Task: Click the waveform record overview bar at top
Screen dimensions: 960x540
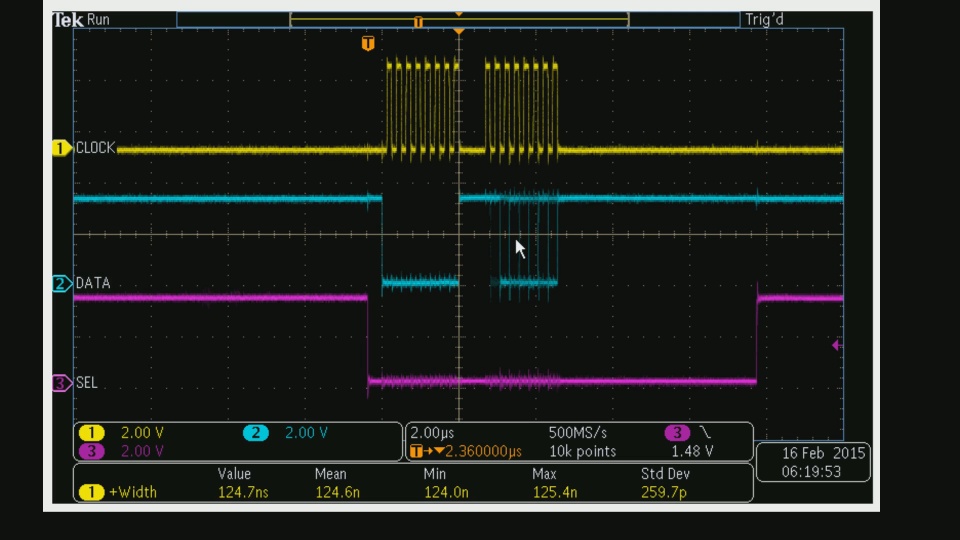Action: (459, 20)
